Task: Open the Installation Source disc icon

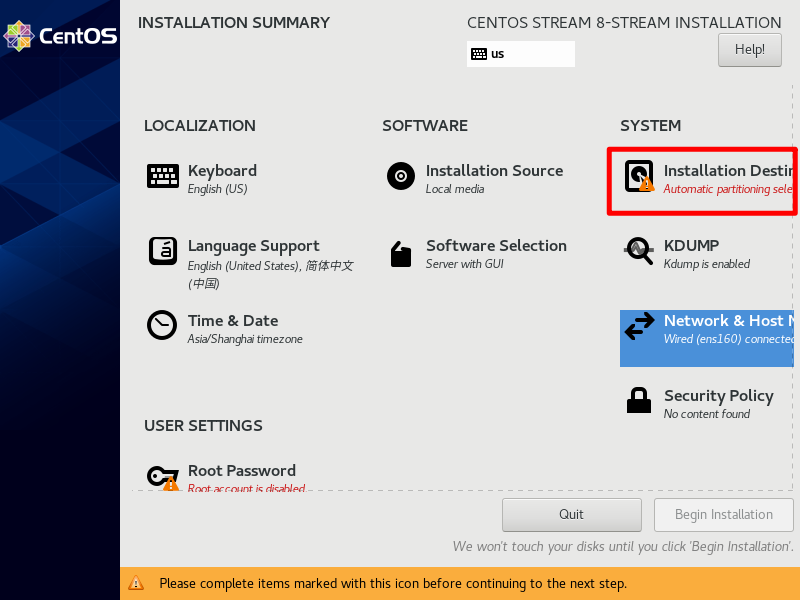Action: coord(401,176)
